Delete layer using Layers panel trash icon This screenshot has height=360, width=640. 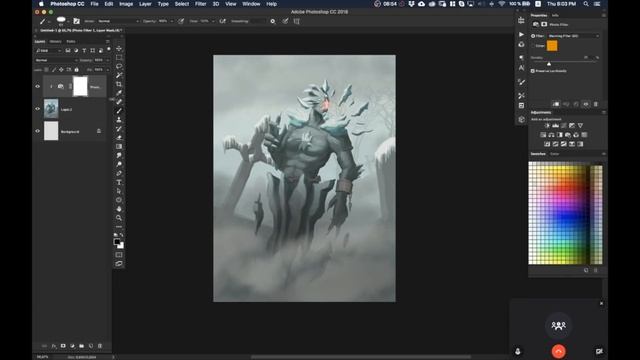pyautogui.click(x=100, y=346)
